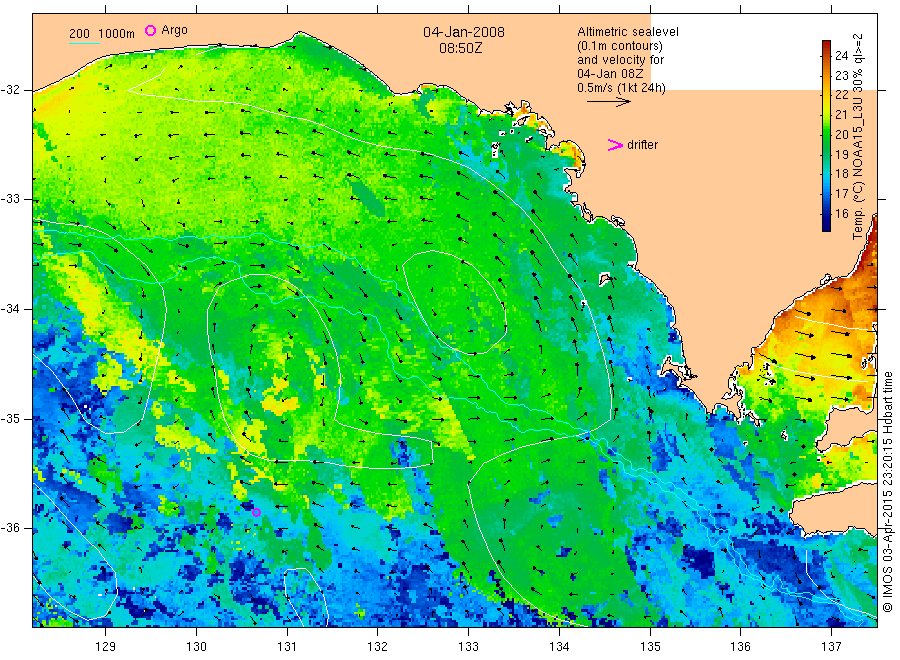
Task: Click the longitude label 135
Action: pyautogui.click(x=650, y=647)
